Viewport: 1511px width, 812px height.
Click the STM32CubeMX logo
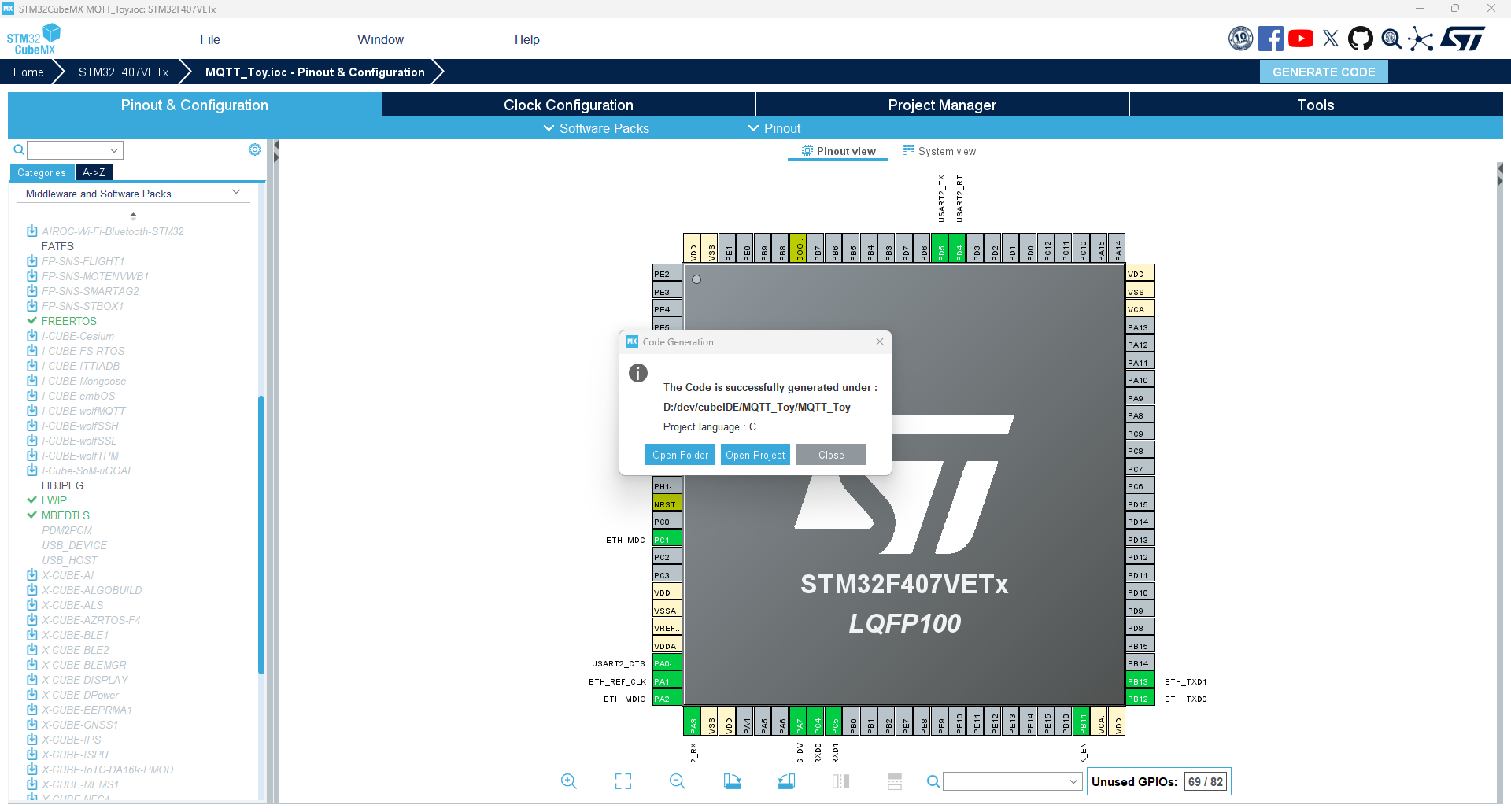pos(34,39)
